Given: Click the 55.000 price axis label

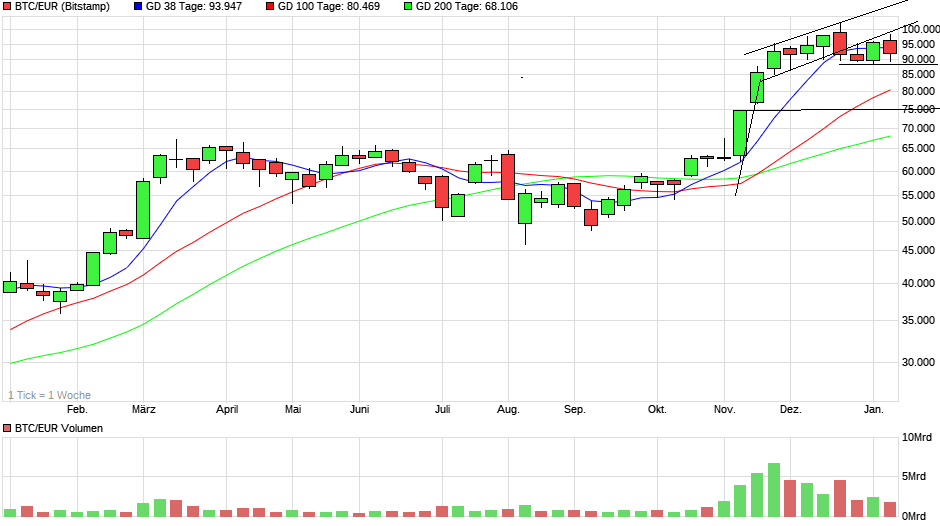Looking at the screenshot, I should [x=918, y=196].
